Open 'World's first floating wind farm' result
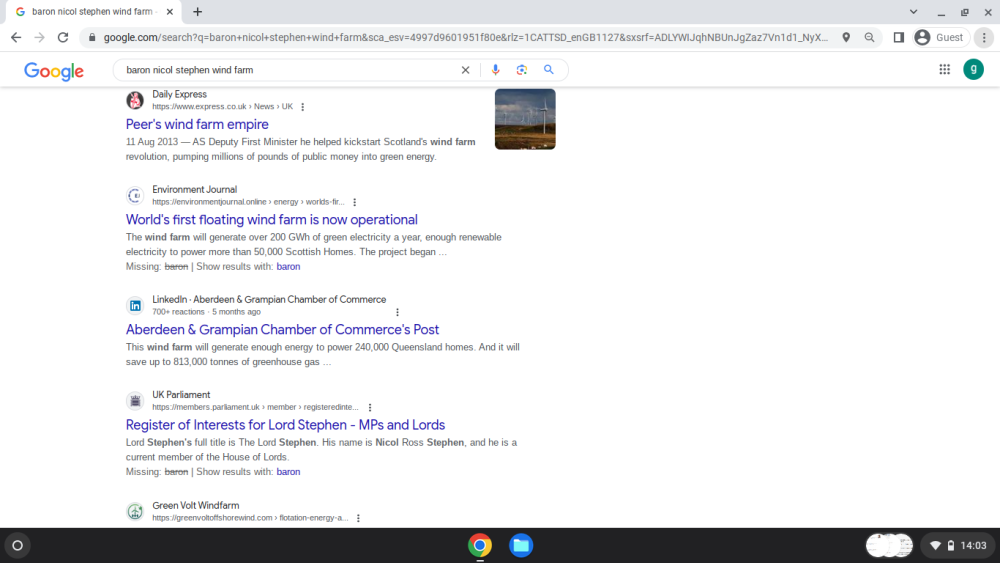The width and height of the screenshot is (1000, 563). [272, 219]
